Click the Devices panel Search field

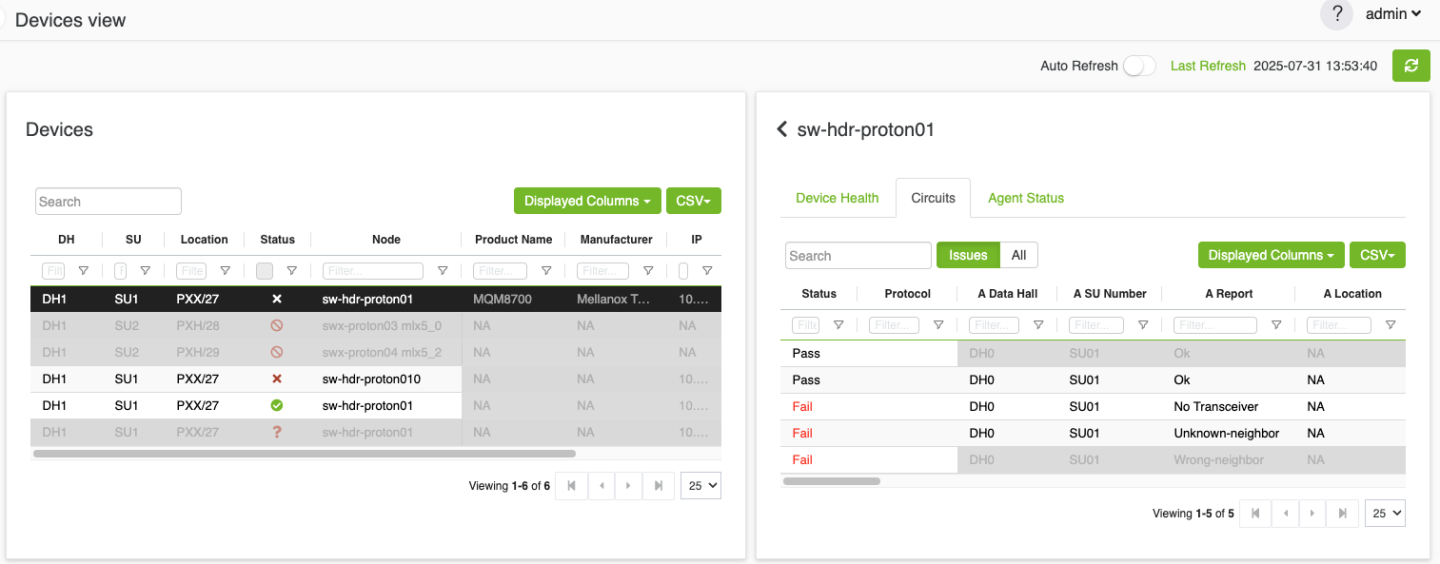click(x=108, y=201)
